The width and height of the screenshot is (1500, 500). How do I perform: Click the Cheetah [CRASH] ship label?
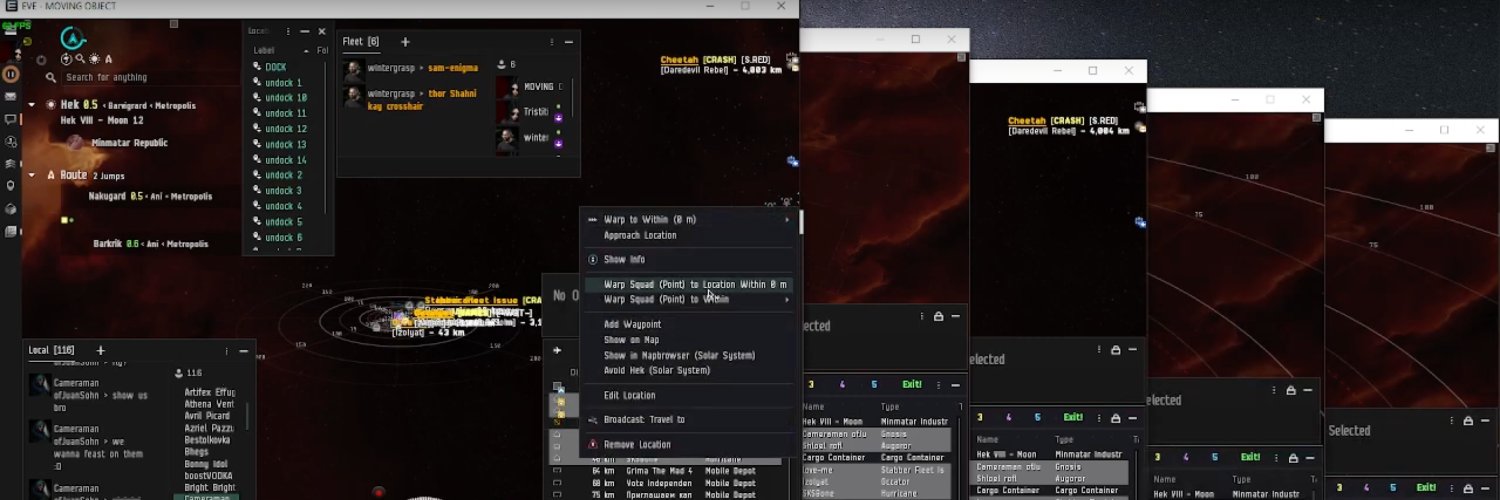[698, 60]
